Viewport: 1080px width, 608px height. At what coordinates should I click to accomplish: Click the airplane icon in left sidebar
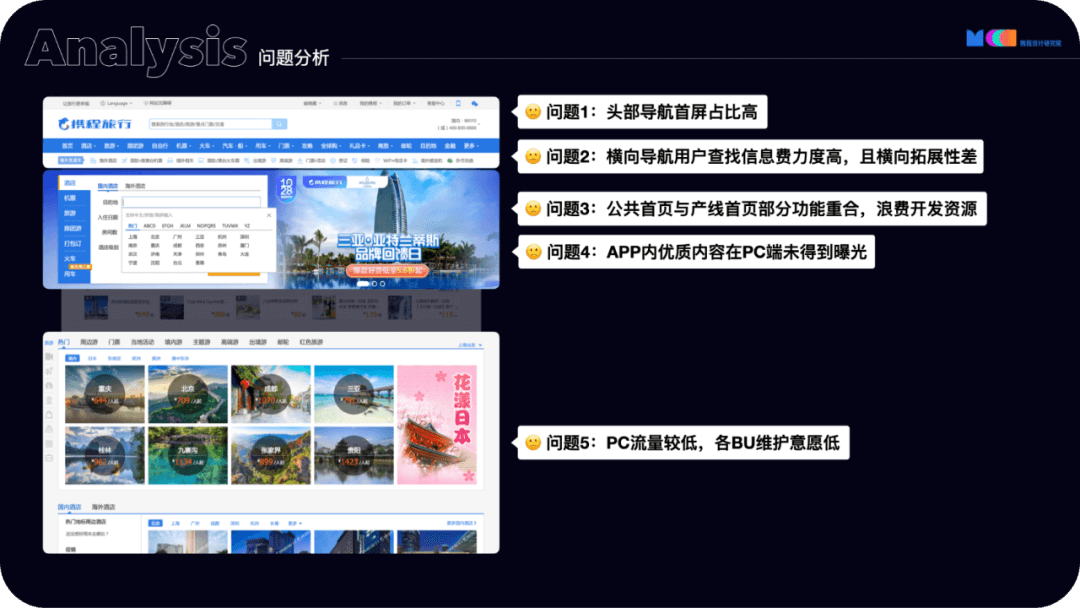[49, 371]
